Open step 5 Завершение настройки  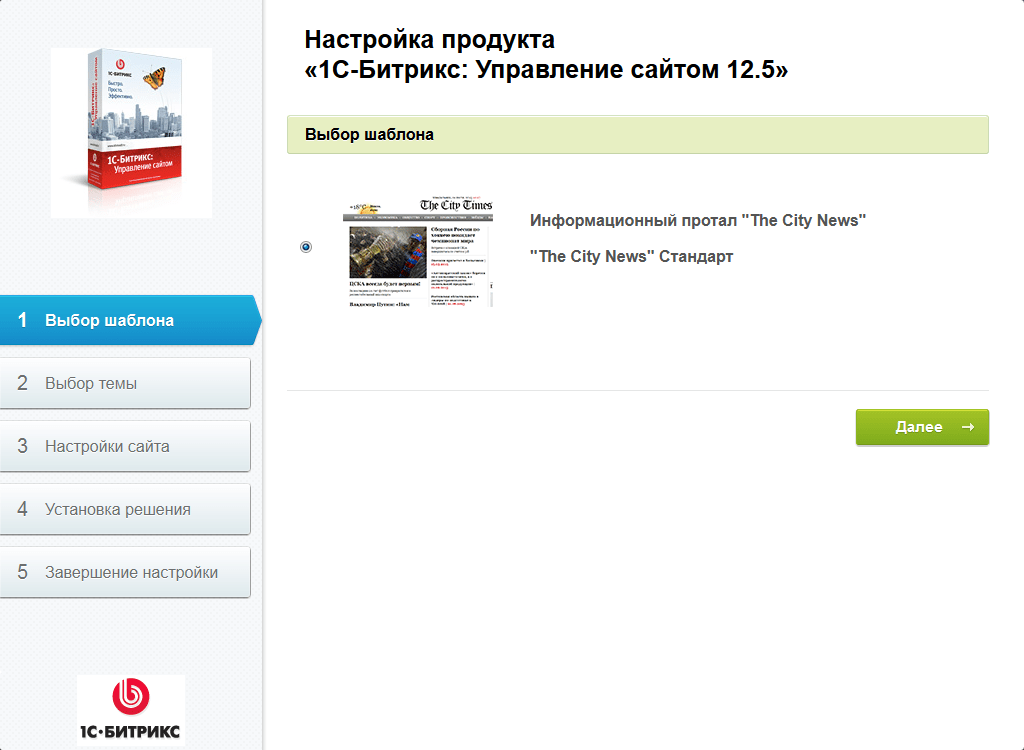point(125,572)
